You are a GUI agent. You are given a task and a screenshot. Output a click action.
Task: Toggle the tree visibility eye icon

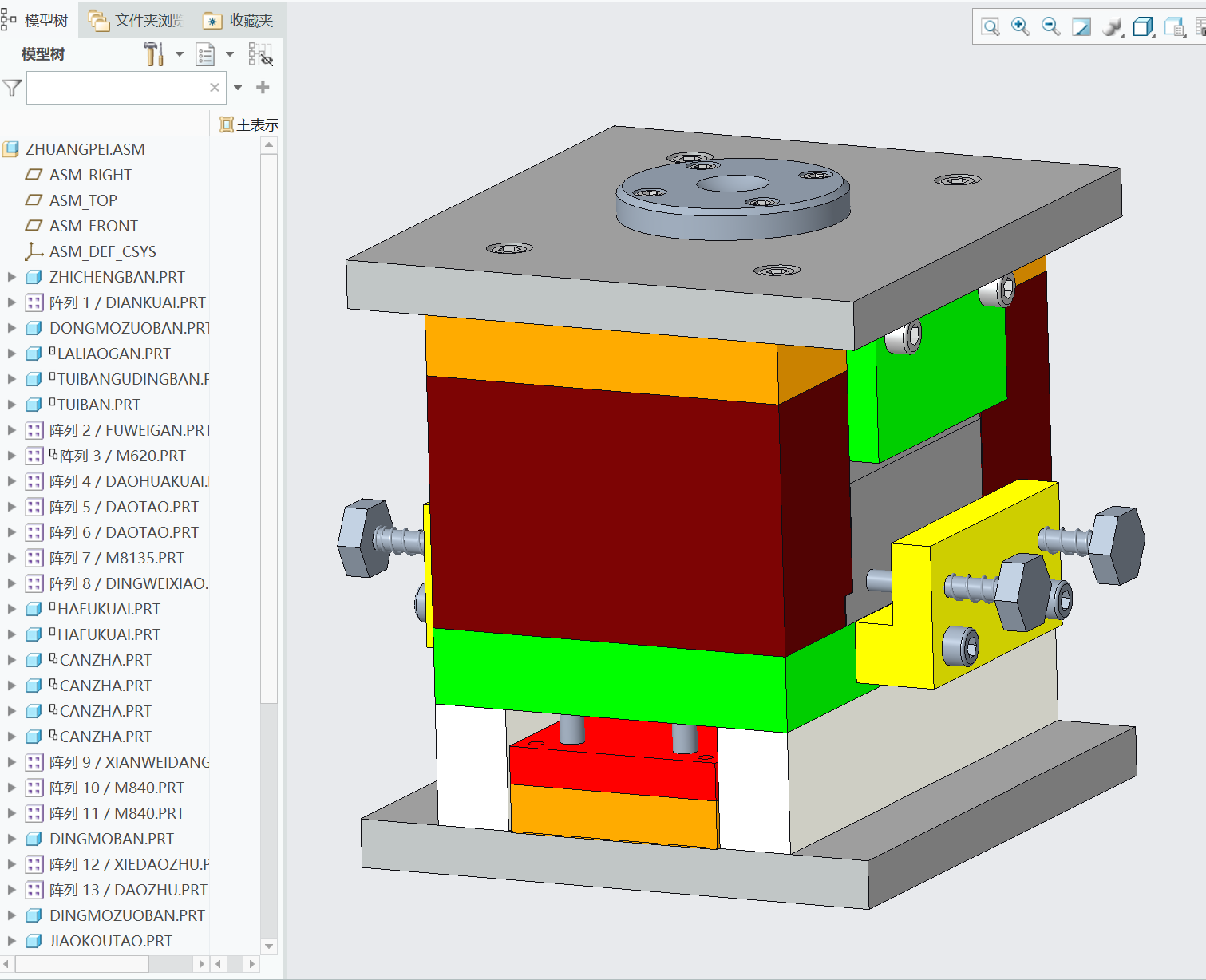click(260, 54)
